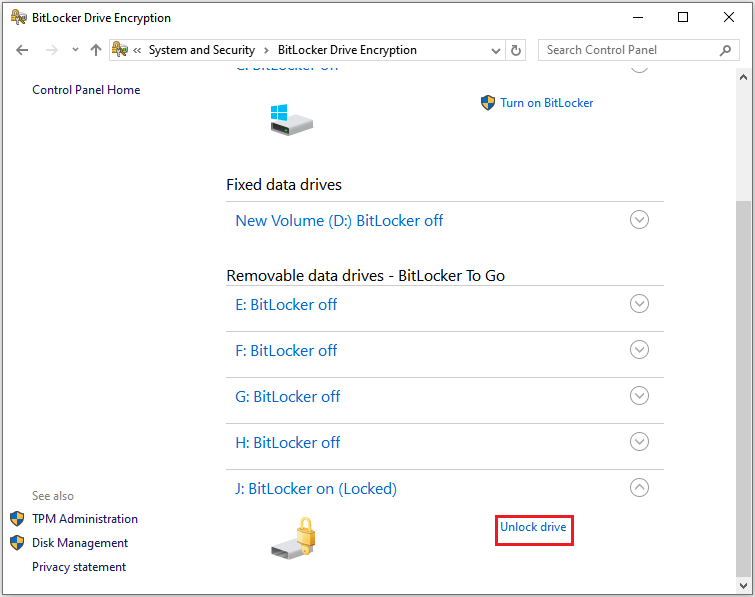Click the Forward navigation arrow
The height and width of the screenshot is (597, 755).
pyautogui.click(x=52, y=50)
